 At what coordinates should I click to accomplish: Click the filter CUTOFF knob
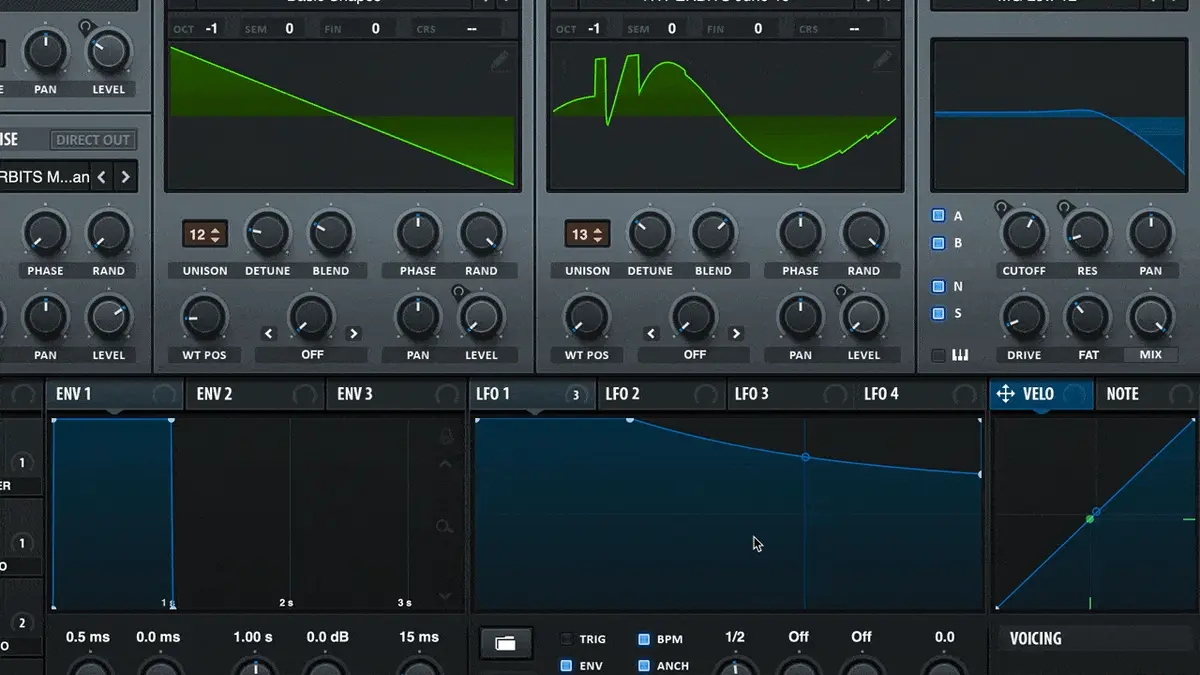tap(1024, 232)
